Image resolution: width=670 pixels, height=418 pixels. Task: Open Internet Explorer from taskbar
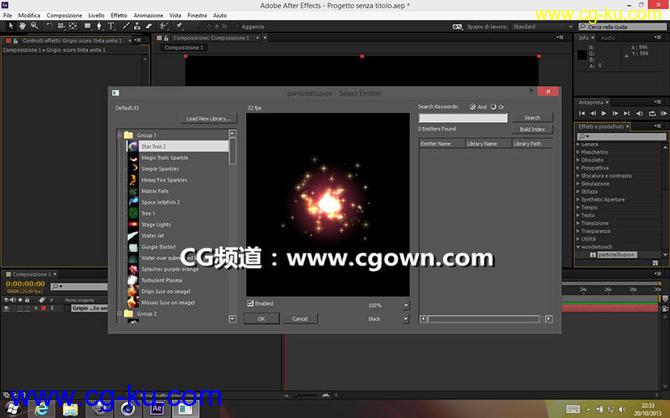point(41,409)
